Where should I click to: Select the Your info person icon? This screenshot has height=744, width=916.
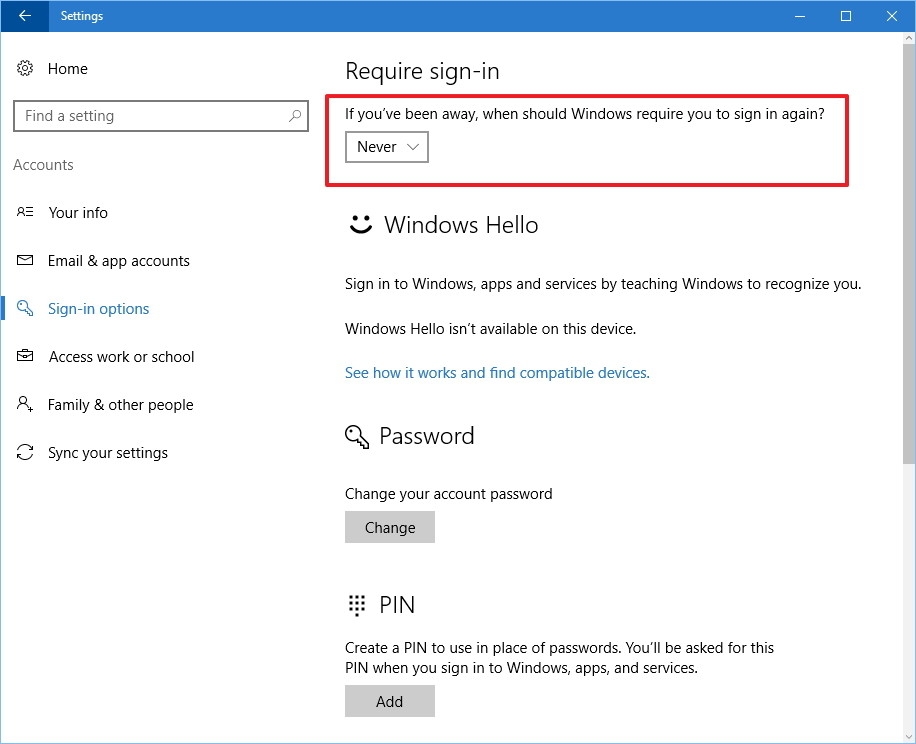click(x=24, y=212)
